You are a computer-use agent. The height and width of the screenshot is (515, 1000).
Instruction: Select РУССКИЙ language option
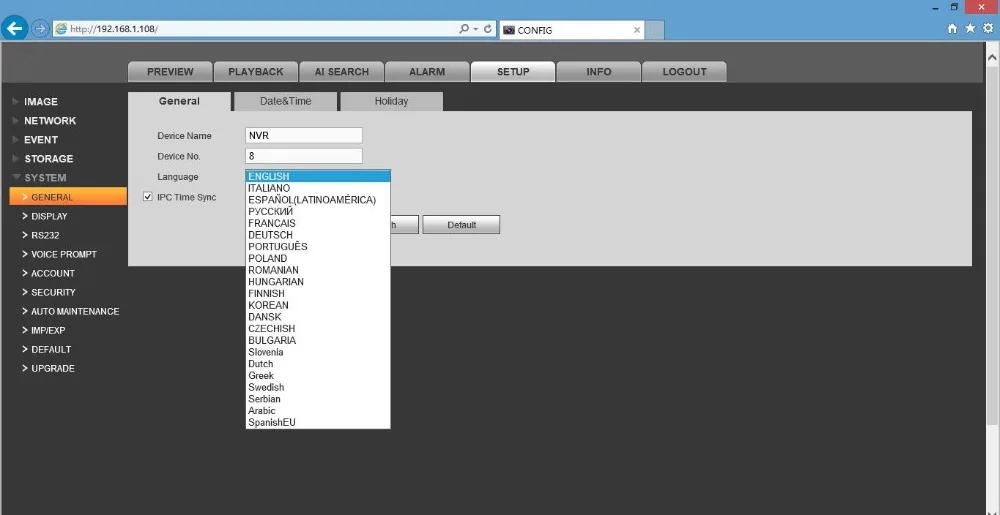318,212
